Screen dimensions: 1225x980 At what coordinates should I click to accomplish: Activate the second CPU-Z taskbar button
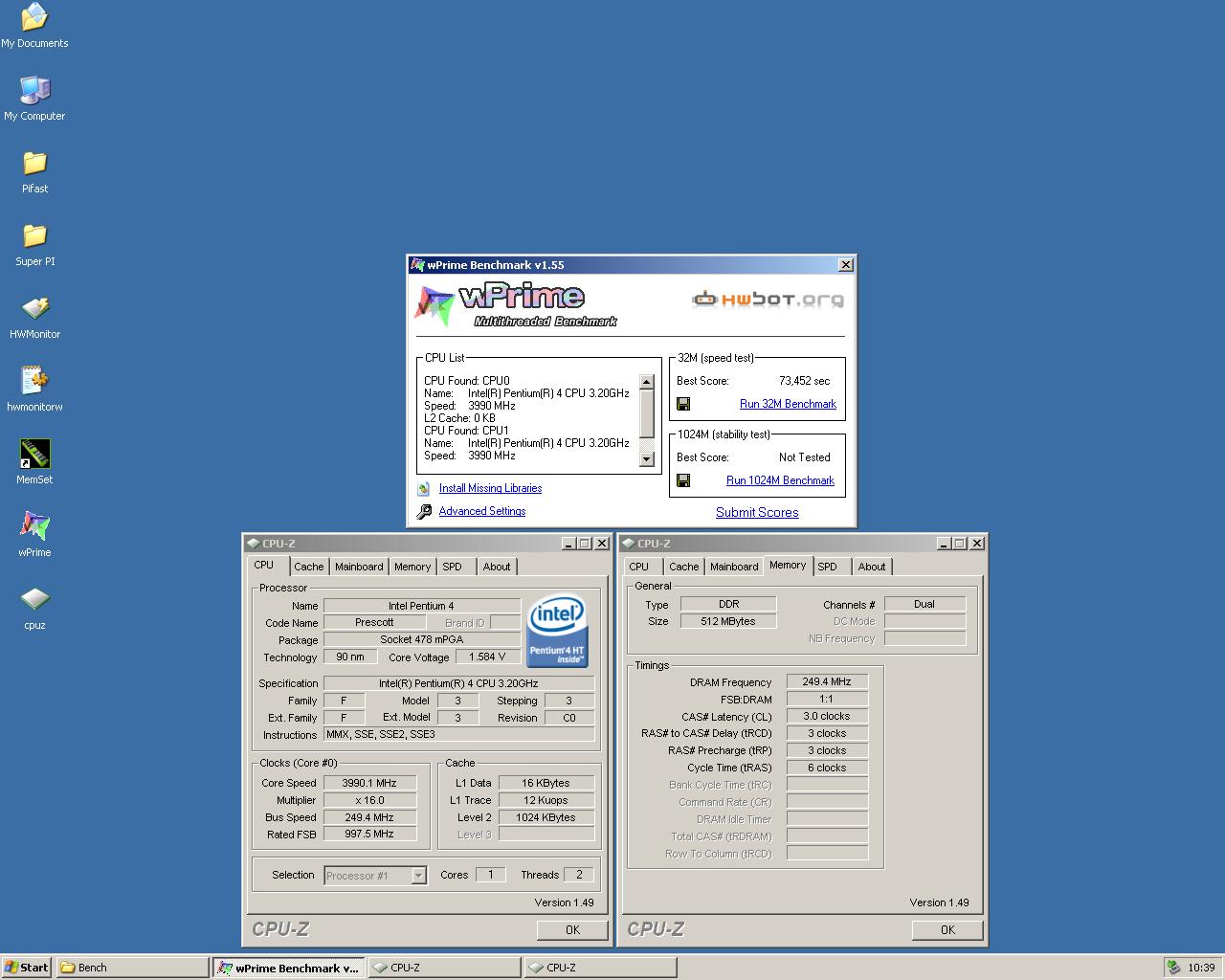tap(600, 968)
